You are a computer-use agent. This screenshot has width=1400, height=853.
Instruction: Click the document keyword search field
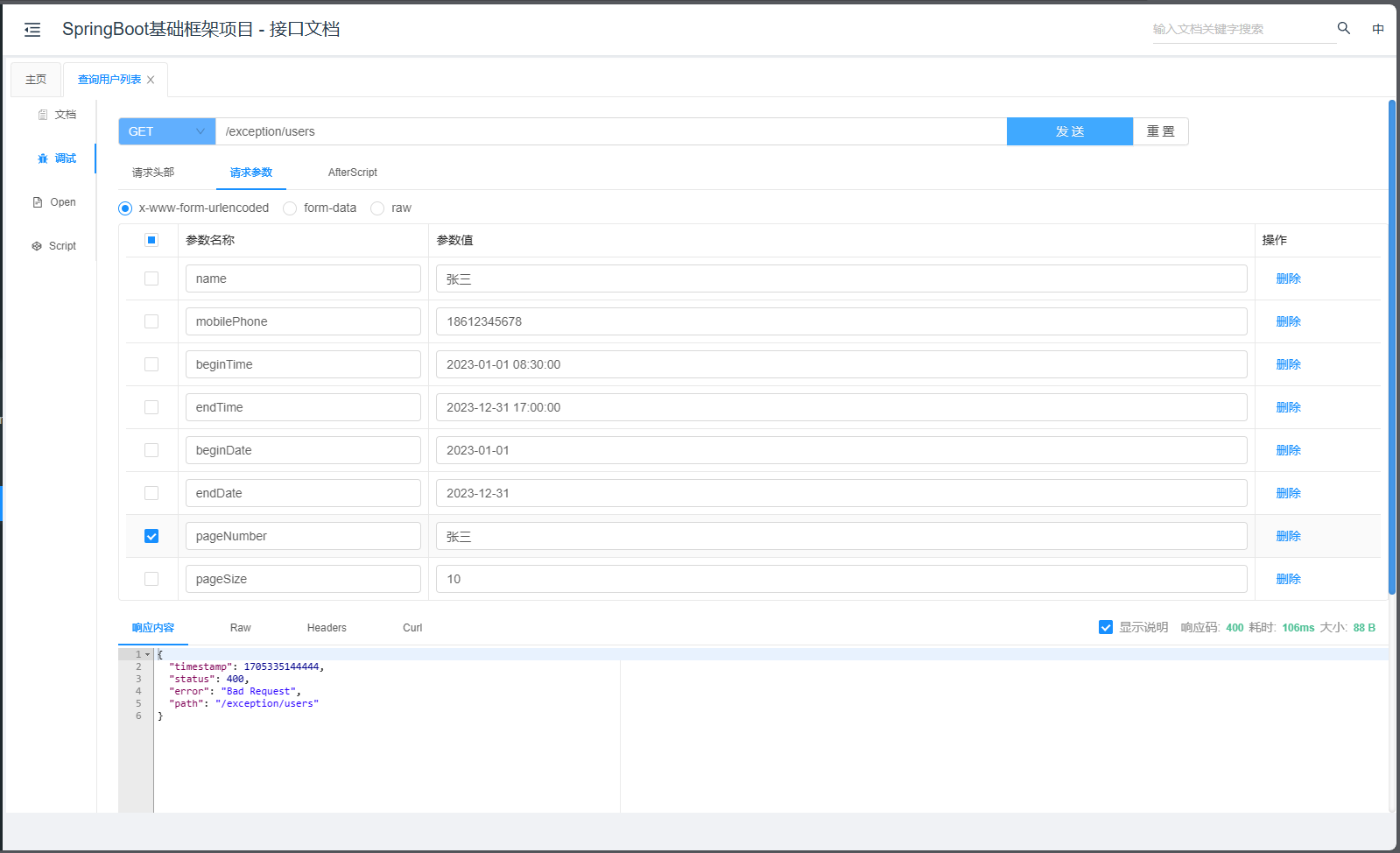coord(1243,29)
